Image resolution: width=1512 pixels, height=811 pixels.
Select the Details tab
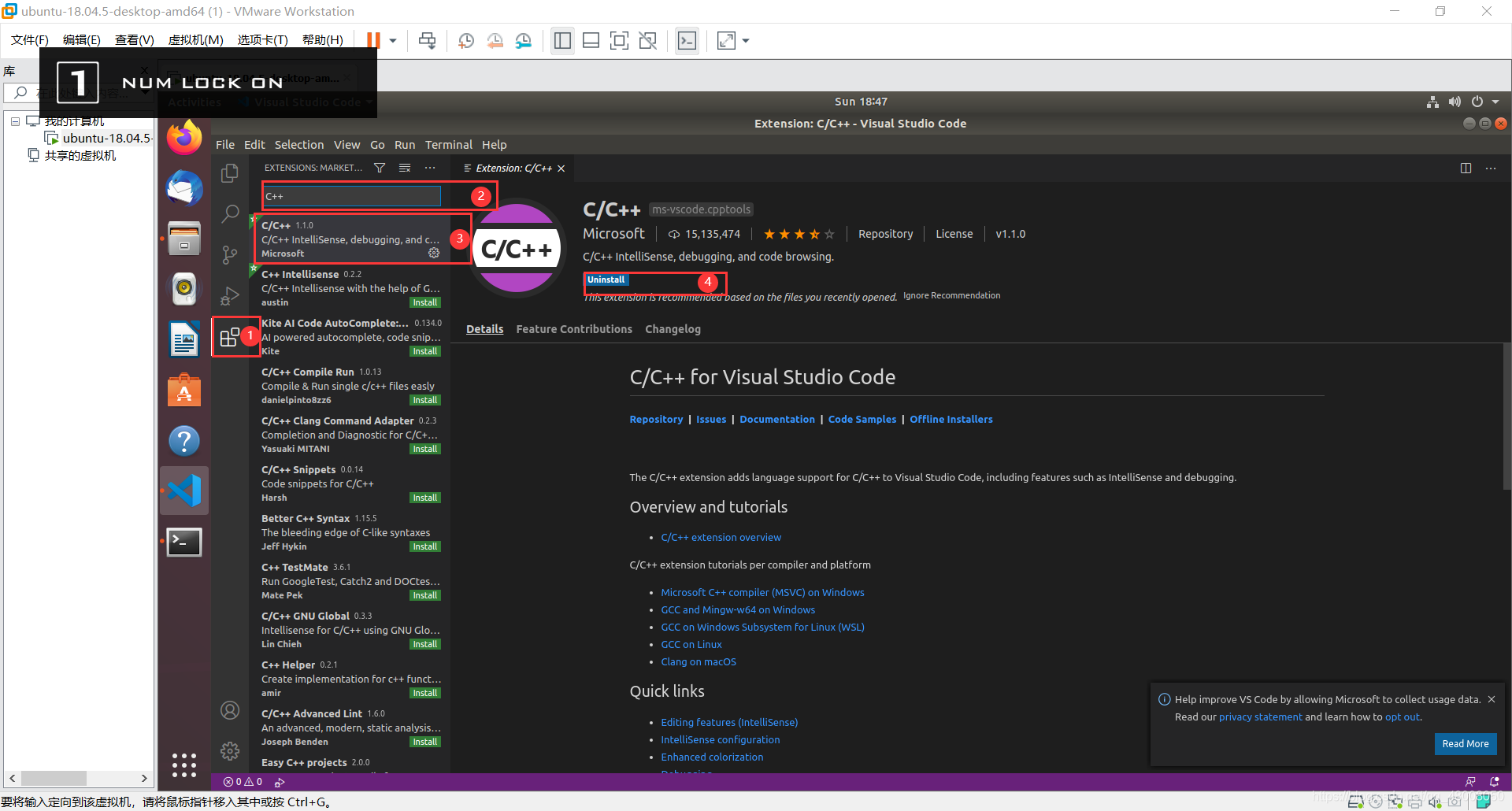tap(484, 329)
